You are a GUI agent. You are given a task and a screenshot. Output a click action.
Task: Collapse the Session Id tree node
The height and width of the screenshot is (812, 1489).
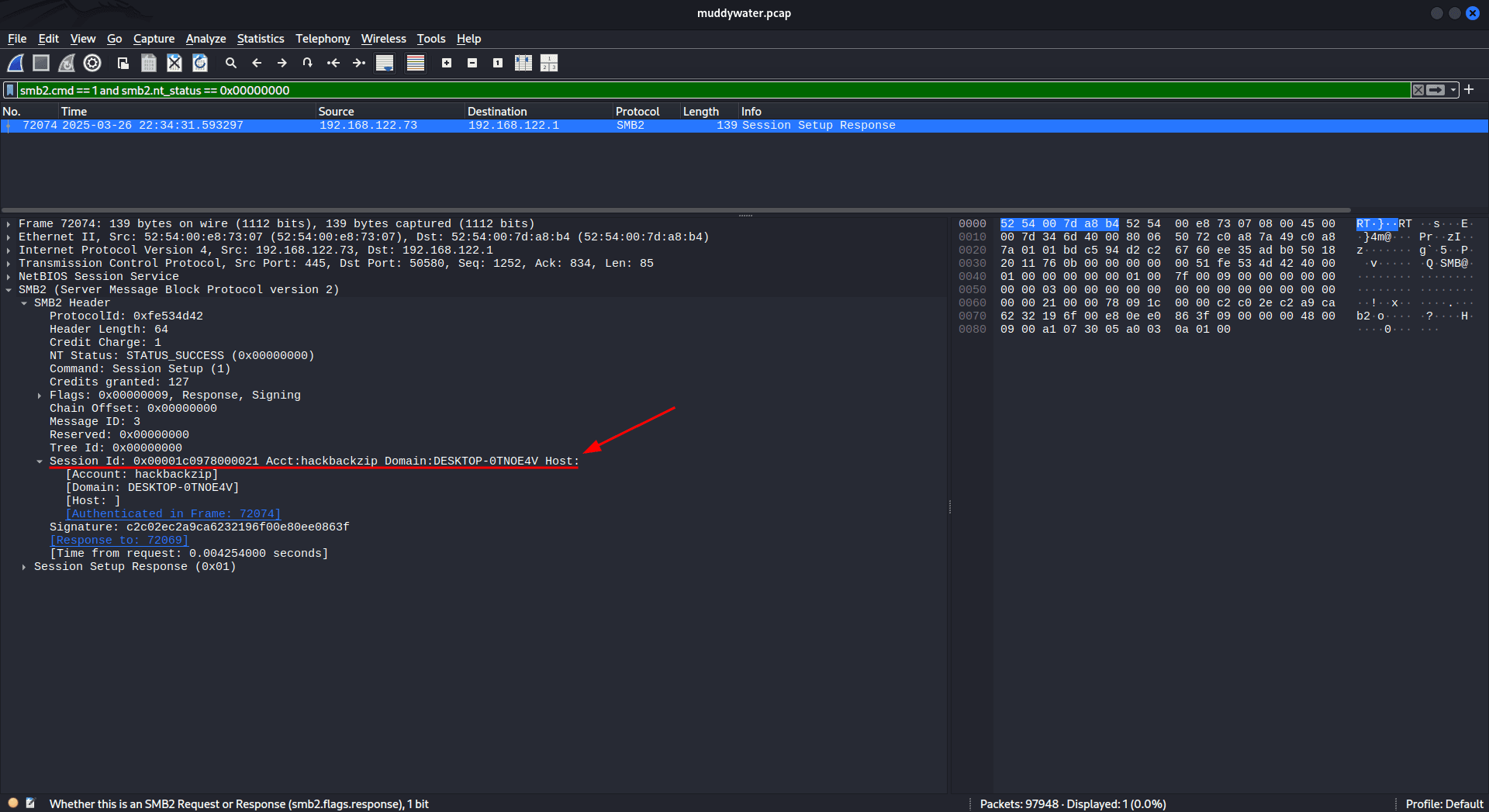pyautogui.click(x=40, y=461)
